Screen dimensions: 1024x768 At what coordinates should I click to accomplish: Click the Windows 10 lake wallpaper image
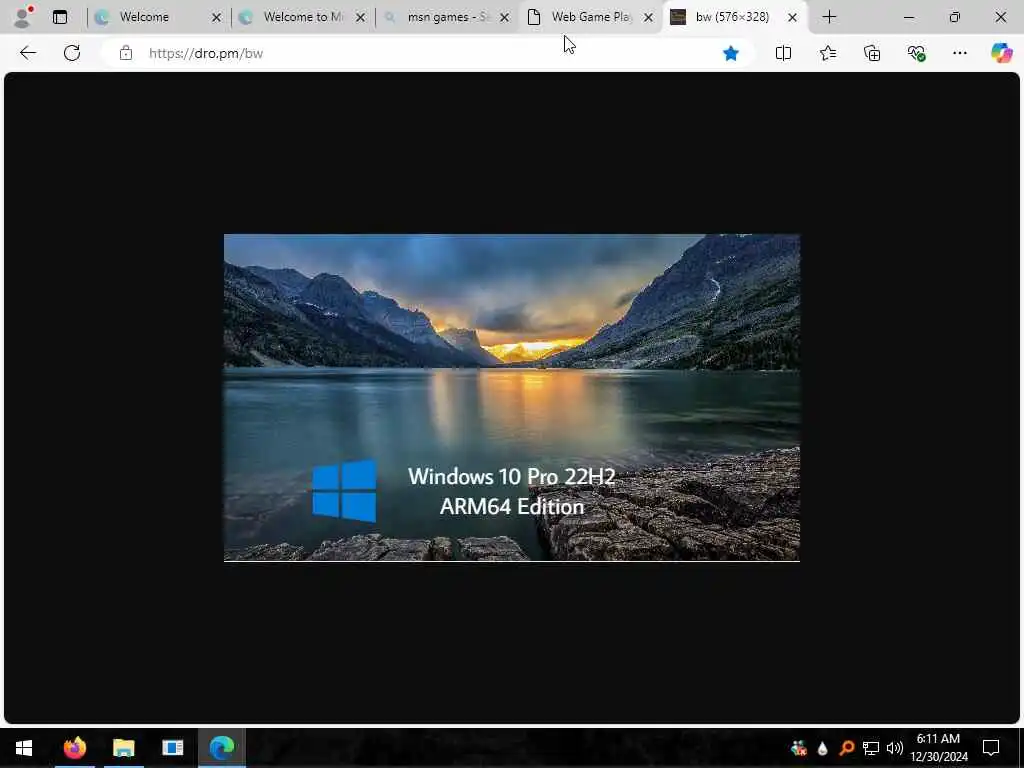pyautogui.click(x=511, y=397)
